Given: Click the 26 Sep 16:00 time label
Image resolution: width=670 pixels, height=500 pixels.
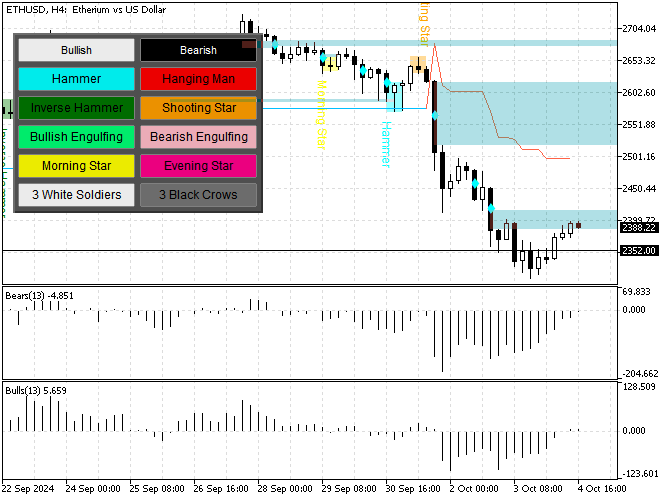Looking at the screenshot, I should click(221, 488).
